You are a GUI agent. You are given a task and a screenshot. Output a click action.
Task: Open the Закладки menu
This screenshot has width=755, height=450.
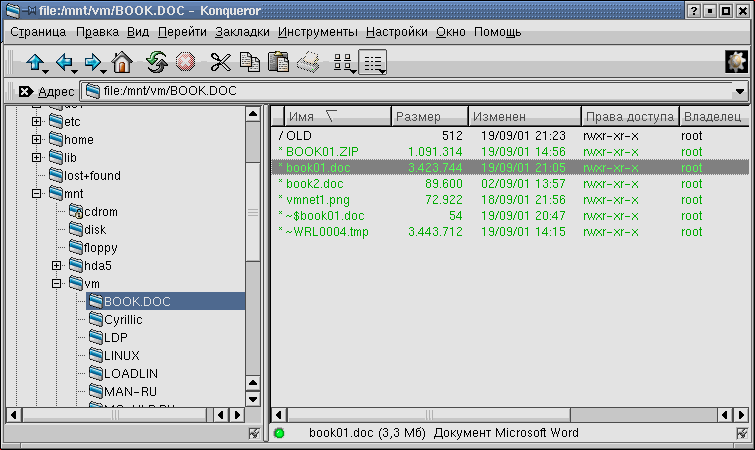[242, 32]
